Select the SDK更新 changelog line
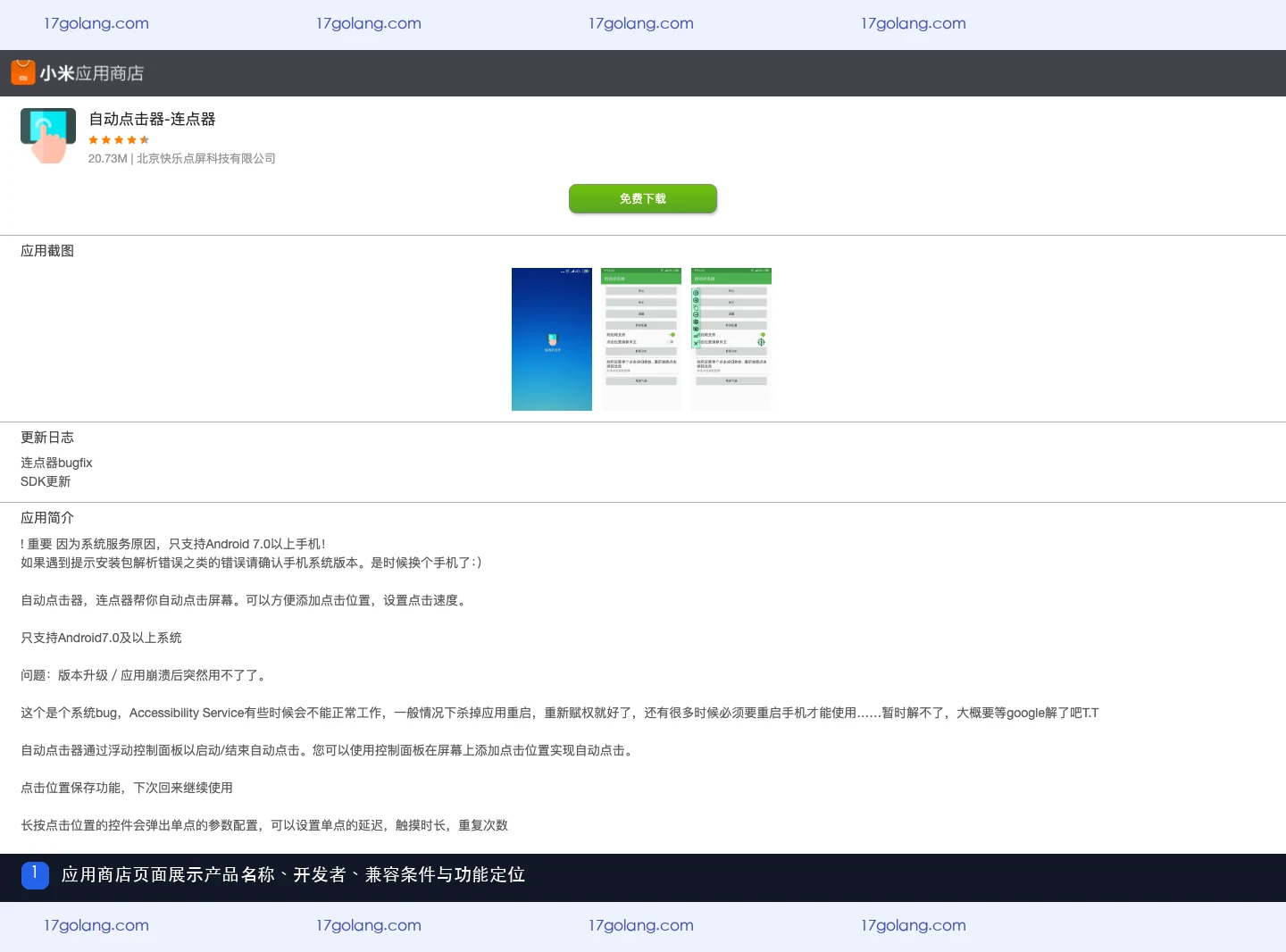The height and width of the screenshot is (952, 1286). click(46, 481)
